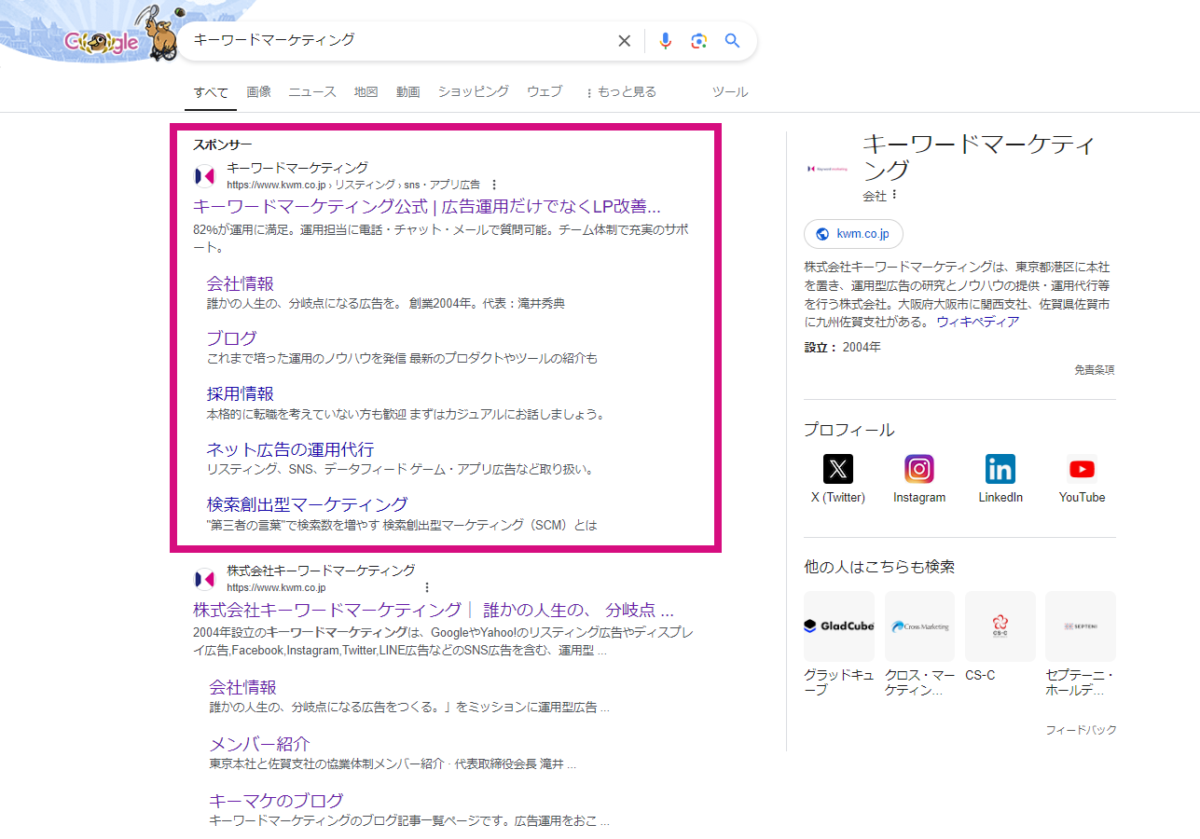Click the kwm.co.jp website button
1200x839 pixels.
(853, 234)
